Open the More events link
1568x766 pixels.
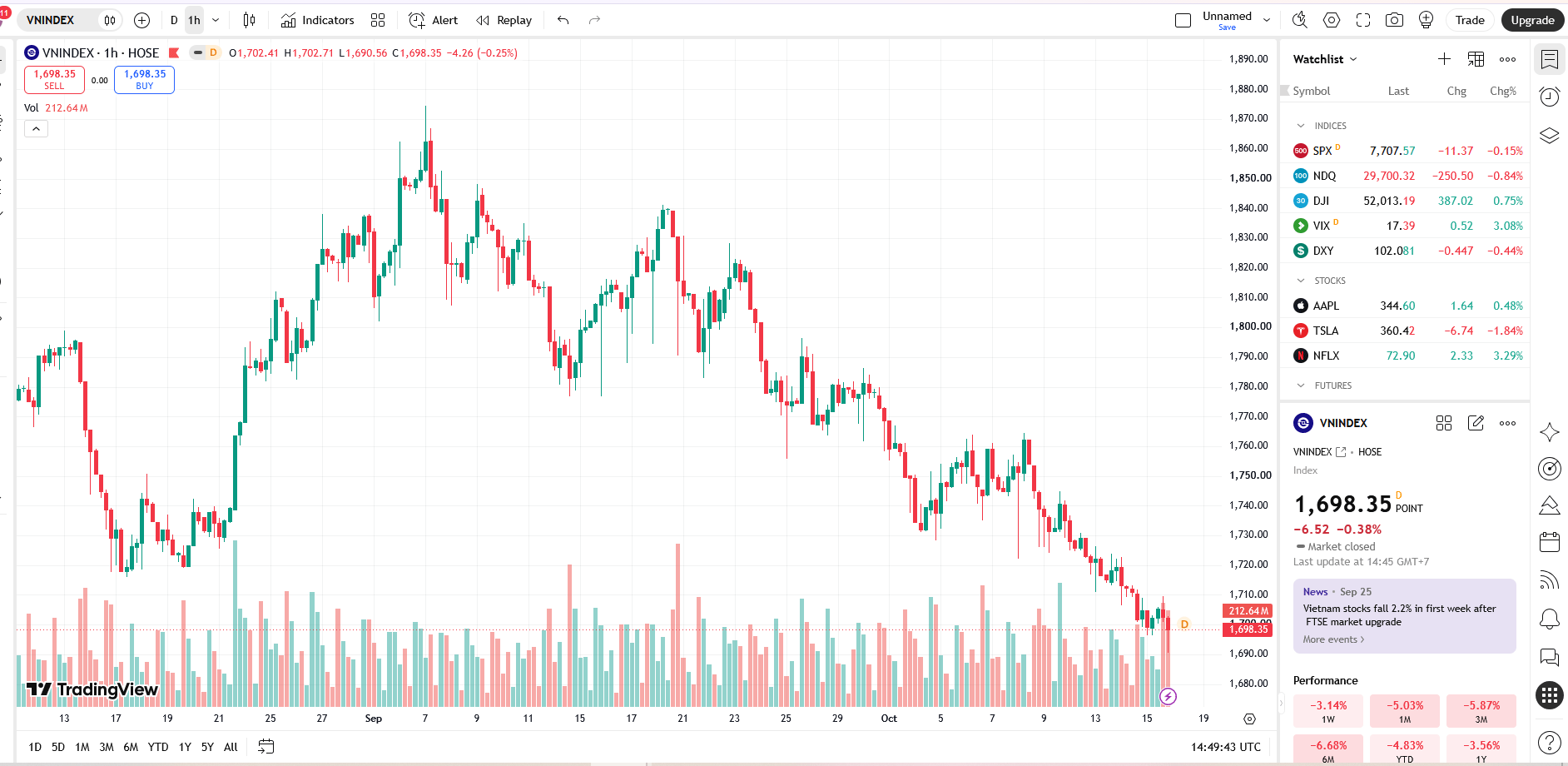1333,639
